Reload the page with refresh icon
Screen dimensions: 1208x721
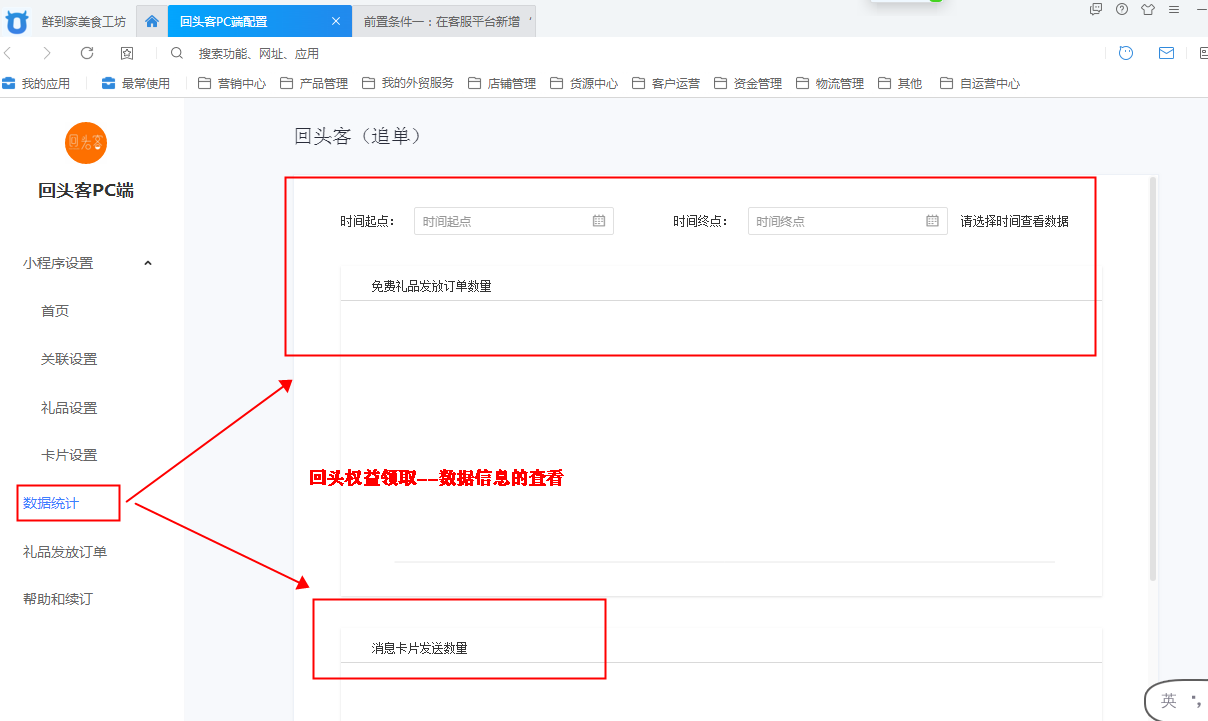click(x=87, y=53)
